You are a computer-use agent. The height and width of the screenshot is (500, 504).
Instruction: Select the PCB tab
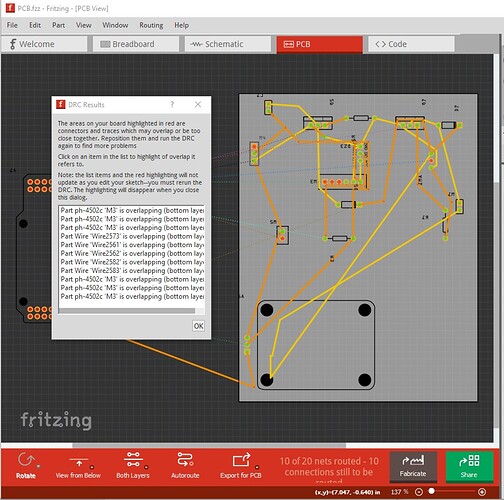pos(319,44)
